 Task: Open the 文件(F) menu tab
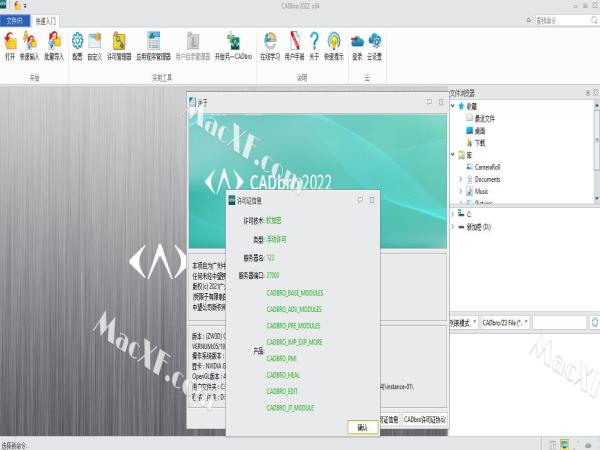click(15, 21)
